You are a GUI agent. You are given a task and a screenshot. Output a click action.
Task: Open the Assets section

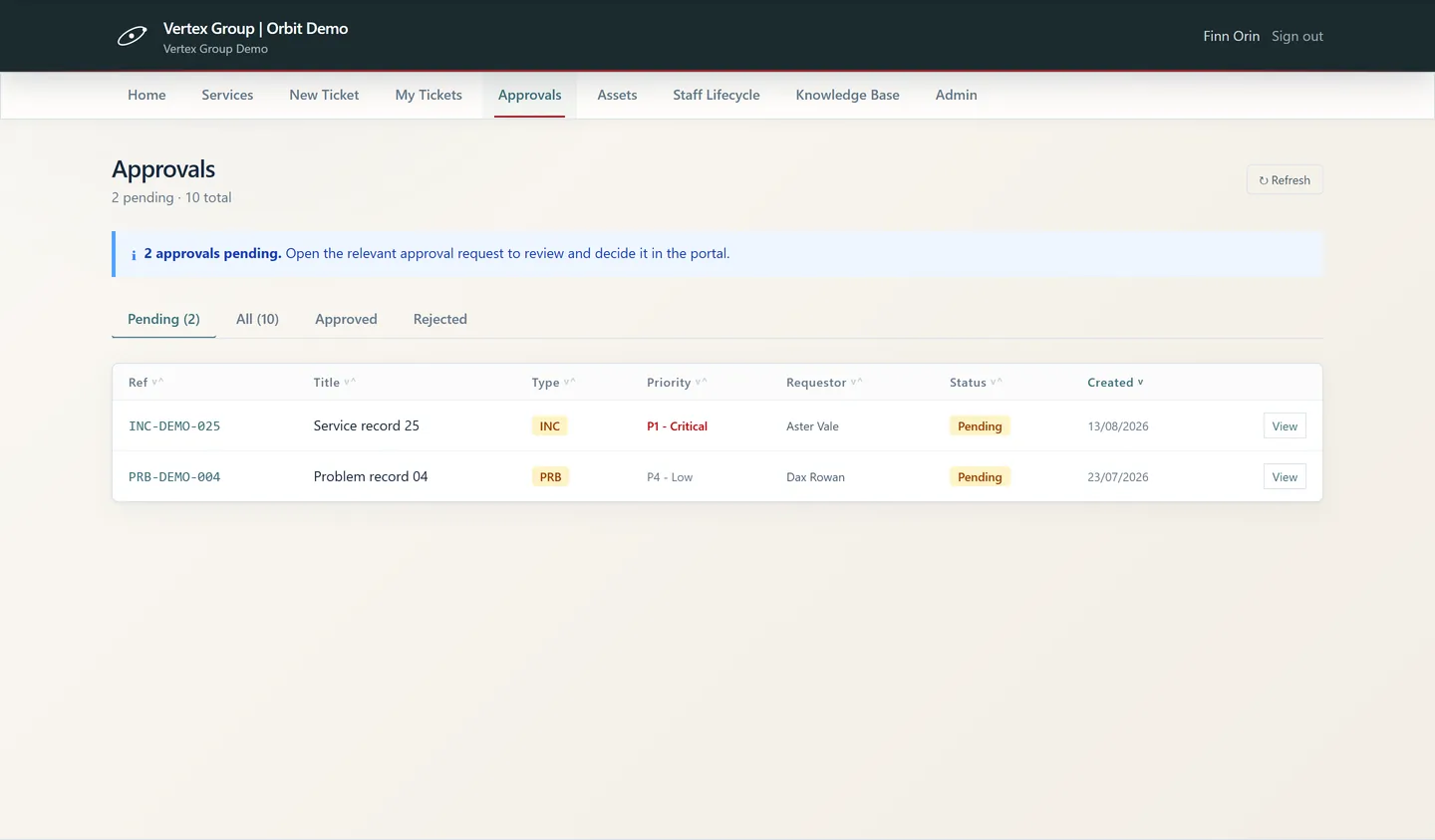click(x=617, y=96)
